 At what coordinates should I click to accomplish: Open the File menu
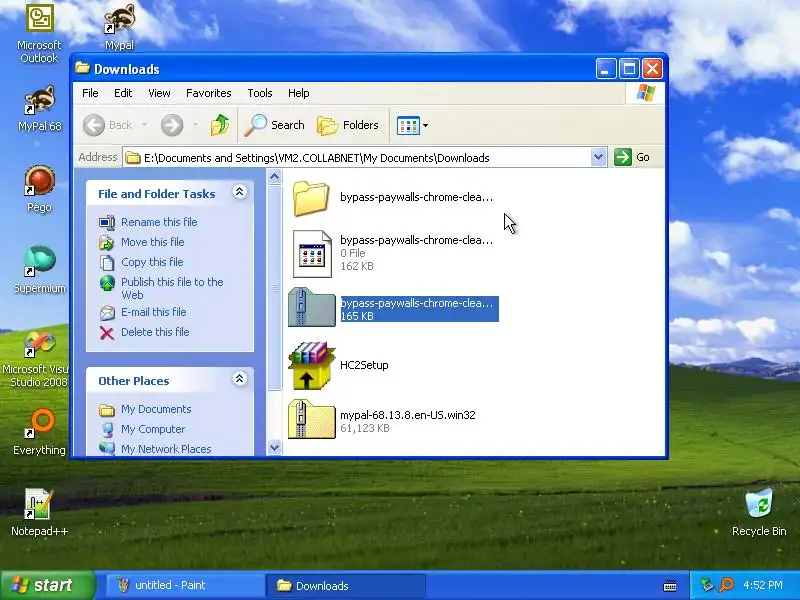(90, 93)
